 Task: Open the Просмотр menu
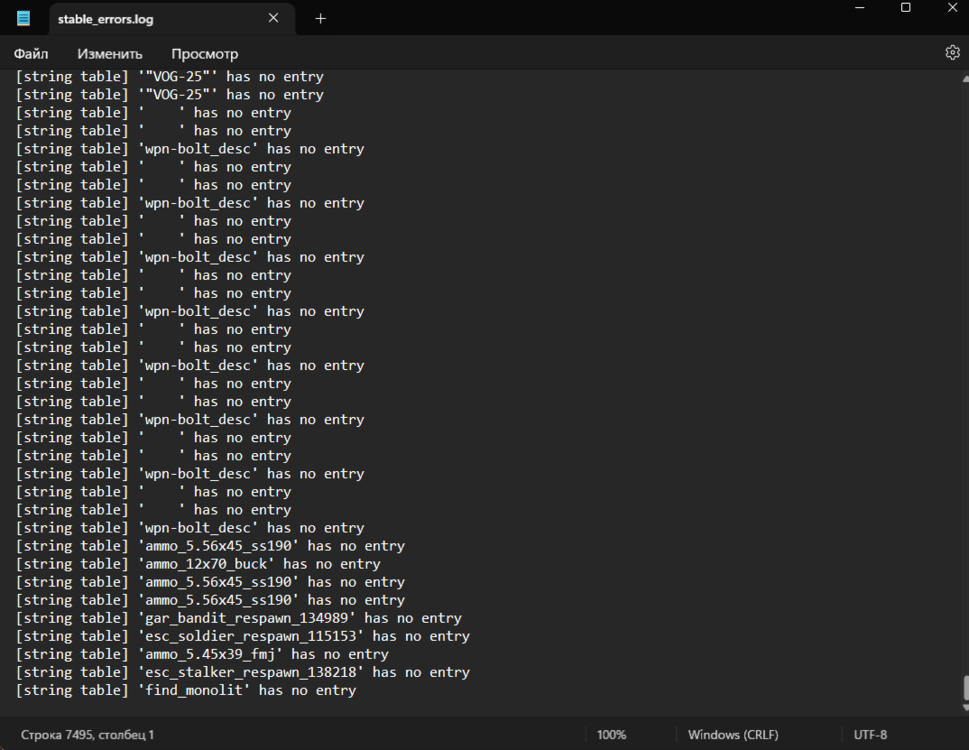point(204,54)
